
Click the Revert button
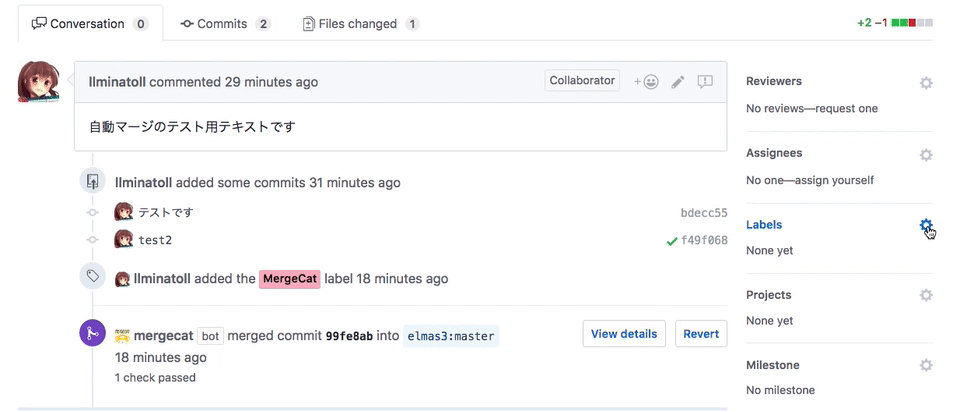click(x=701, y=334)
